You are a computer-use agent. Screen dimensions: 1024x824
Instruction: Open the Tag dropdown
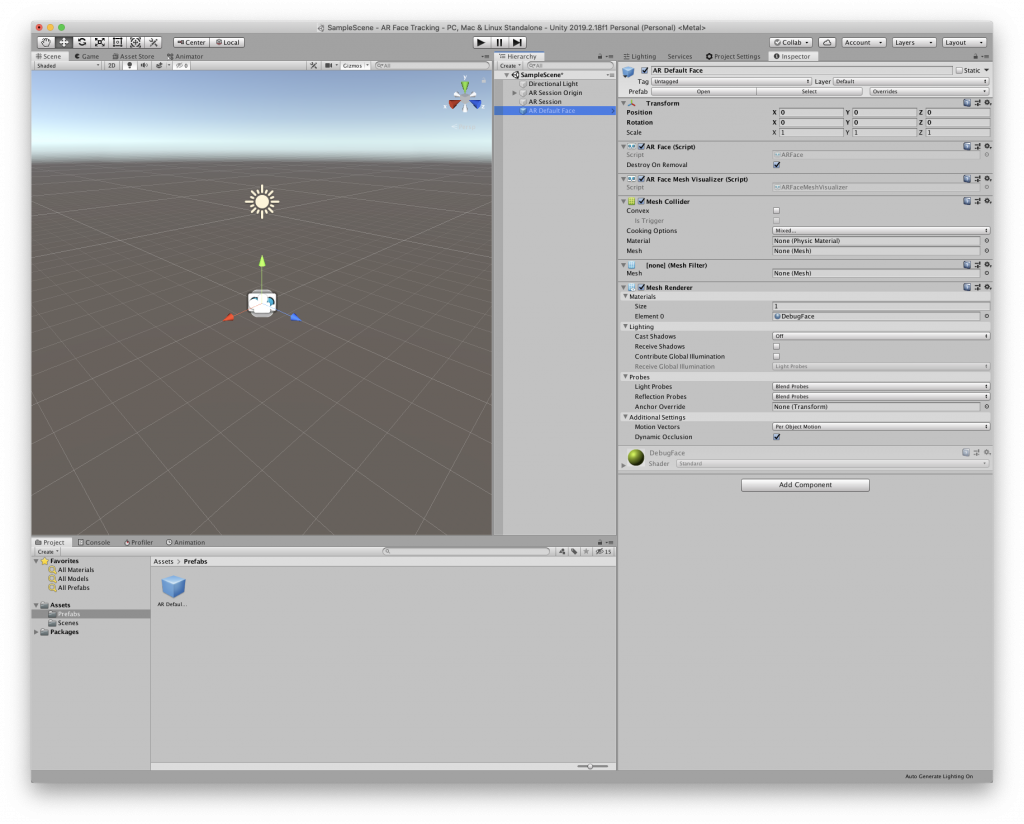click(731, 82)
